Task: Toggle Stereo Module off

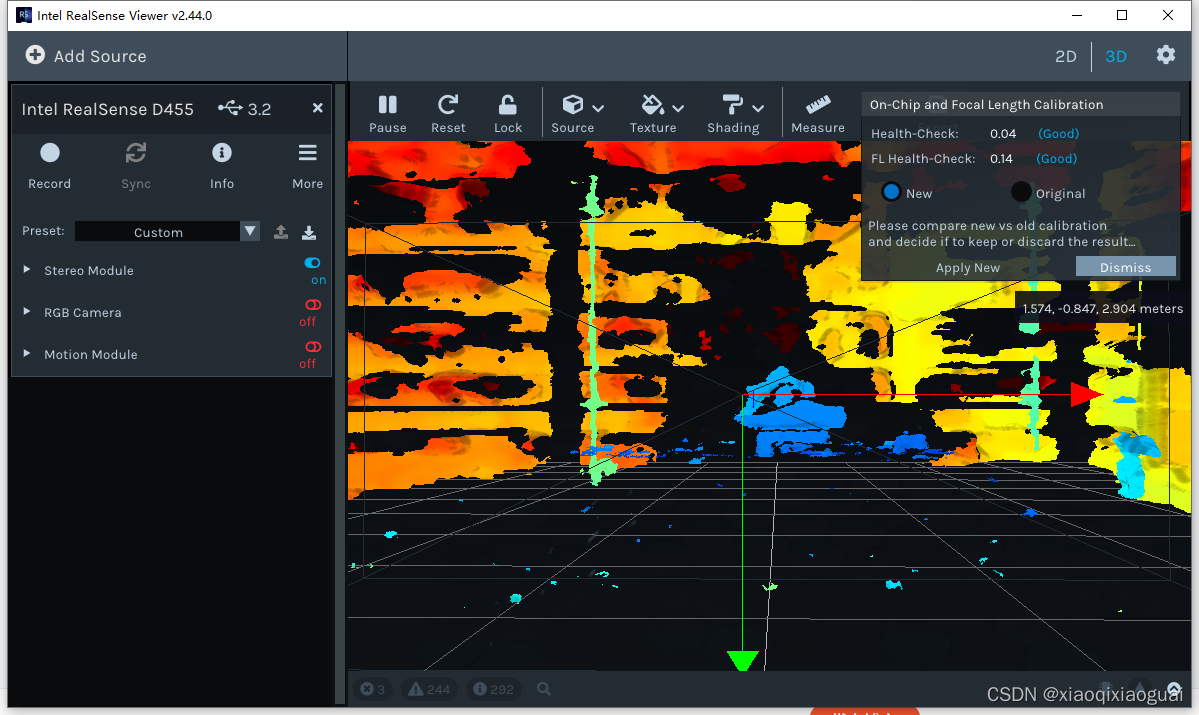Action: [x=313, y=263]
